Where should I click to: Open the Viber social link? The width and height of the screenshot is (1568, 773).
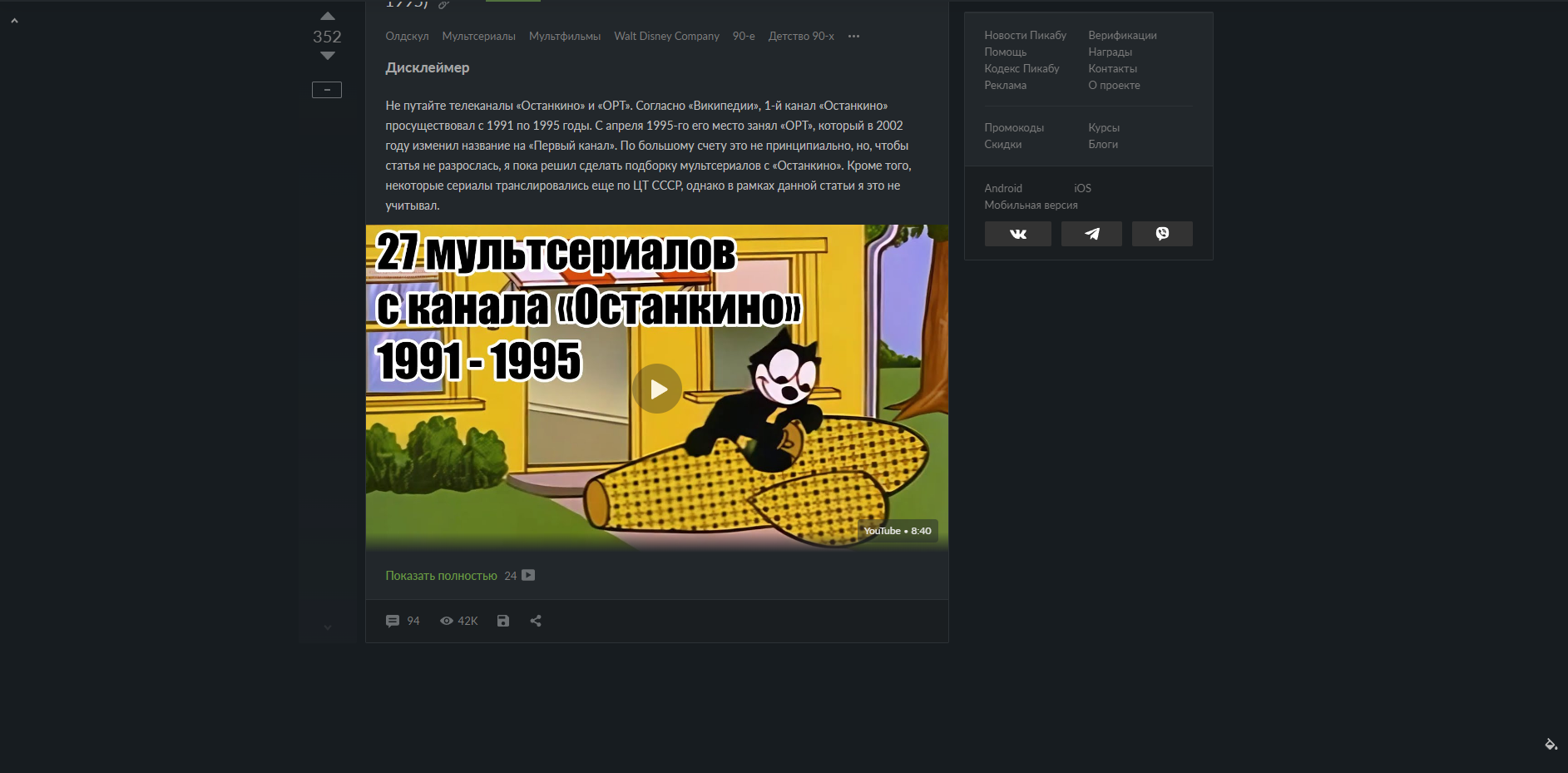[1162, 234]
